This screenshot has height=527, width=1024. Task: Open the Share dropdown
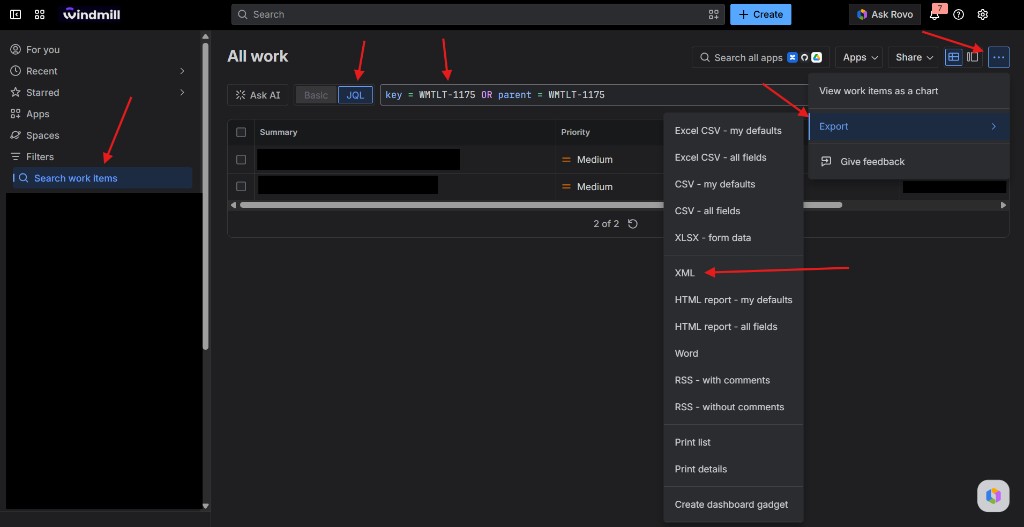pos(914,57)
